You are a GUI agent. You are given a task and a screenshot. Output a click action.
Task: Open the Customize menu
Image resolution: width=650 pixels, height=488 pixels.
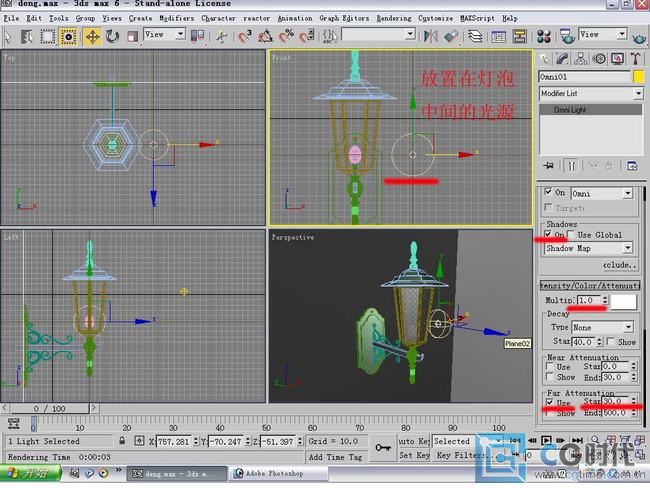click(x=435, y=18)
